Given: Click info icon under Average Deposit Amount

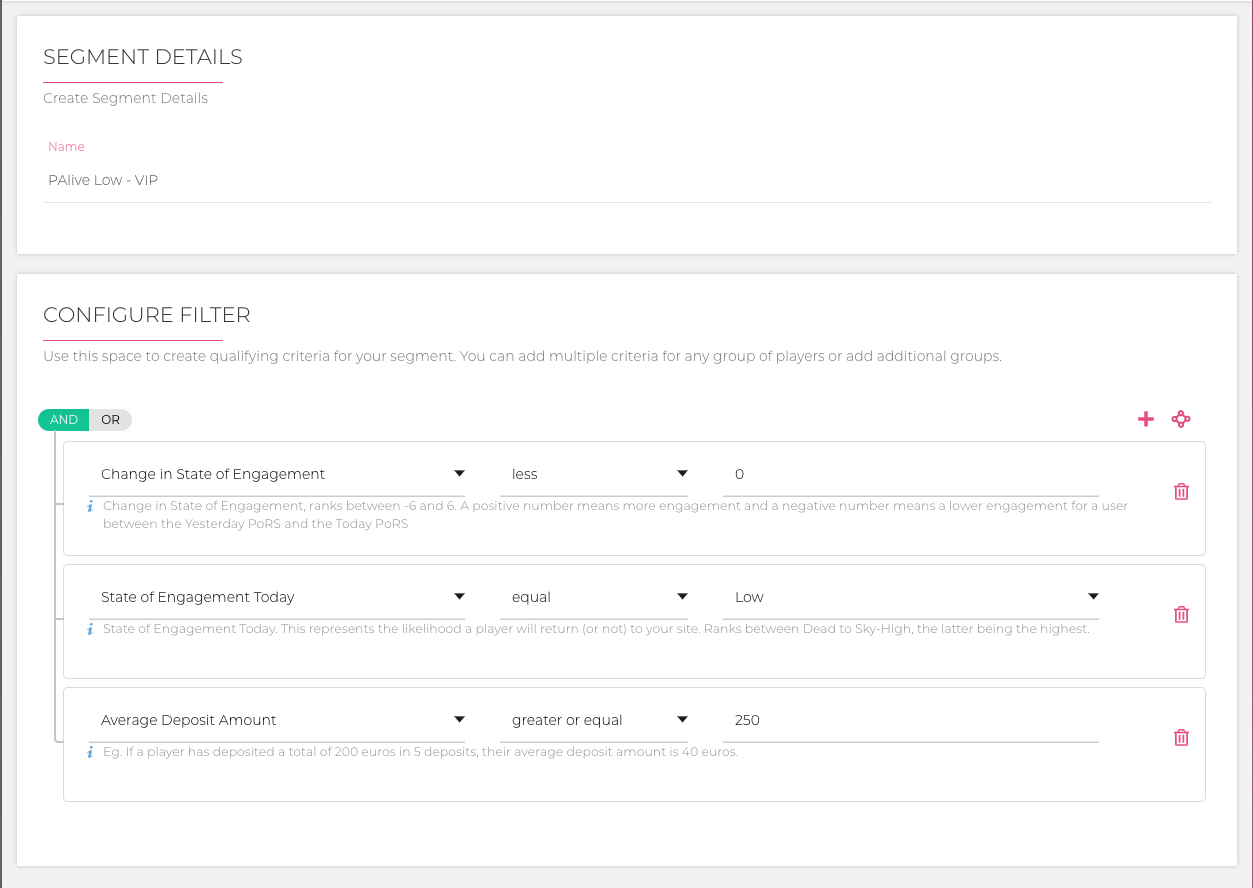Looking at the screenshot, I should [x=90, y=752].
